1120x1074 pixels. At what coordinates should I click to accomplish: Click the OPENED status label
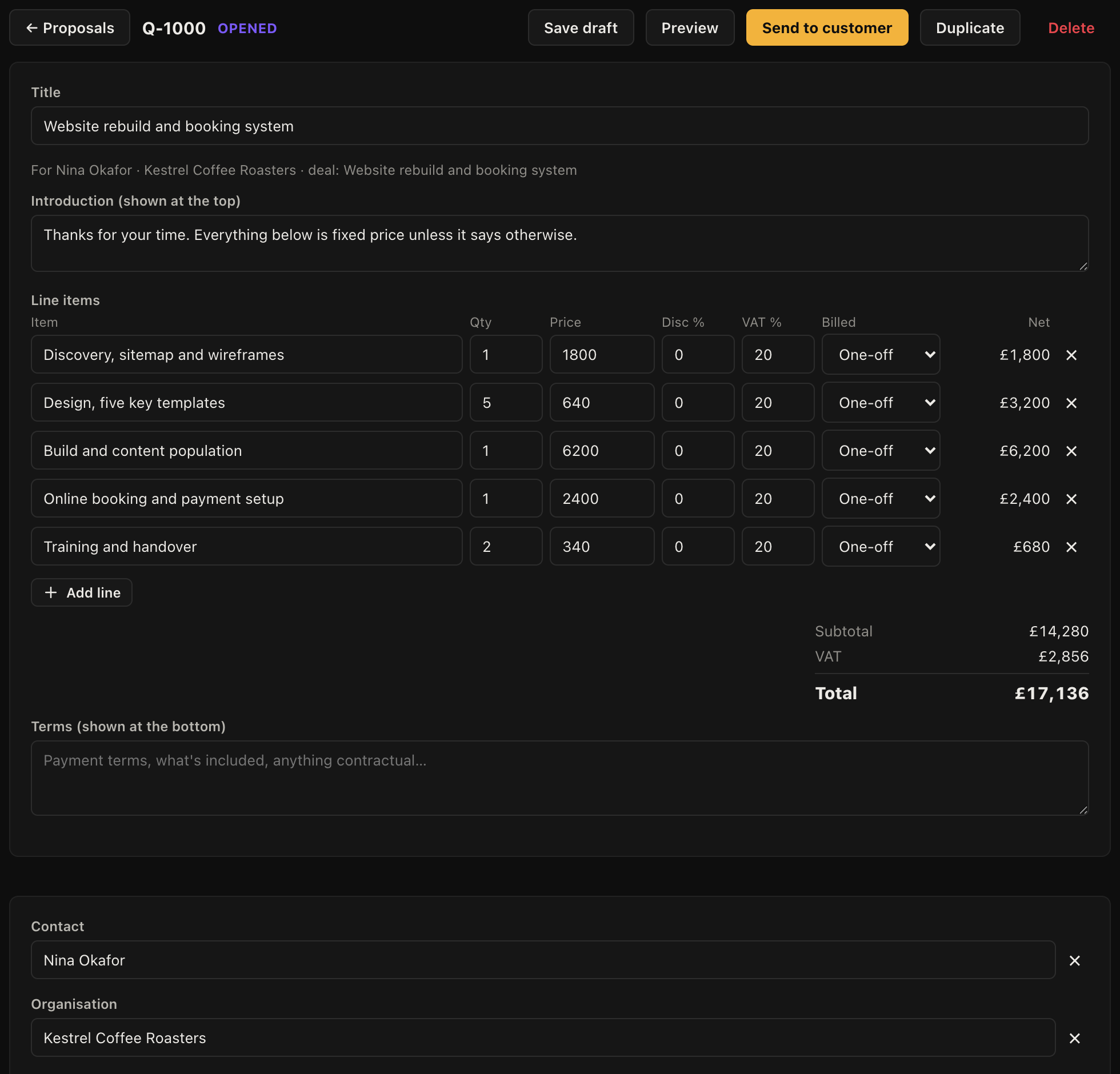[x=247, y=28]
